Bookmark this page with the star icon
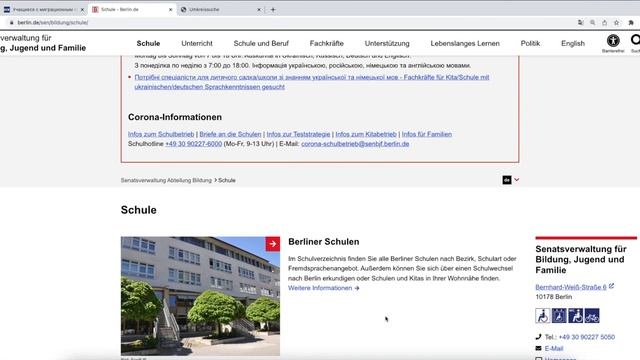Viewport: 640px width, 360px height. coord(617,23)
